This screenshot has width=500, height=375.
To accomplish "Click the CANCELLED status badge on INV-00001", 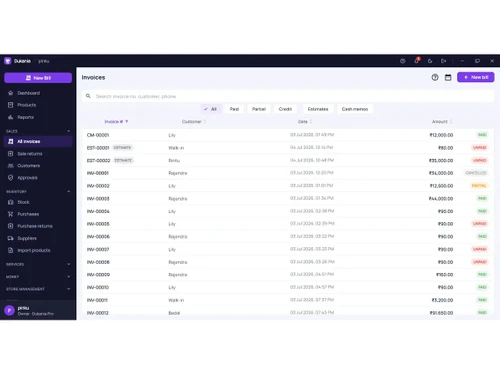I will (x=476, y=173).
